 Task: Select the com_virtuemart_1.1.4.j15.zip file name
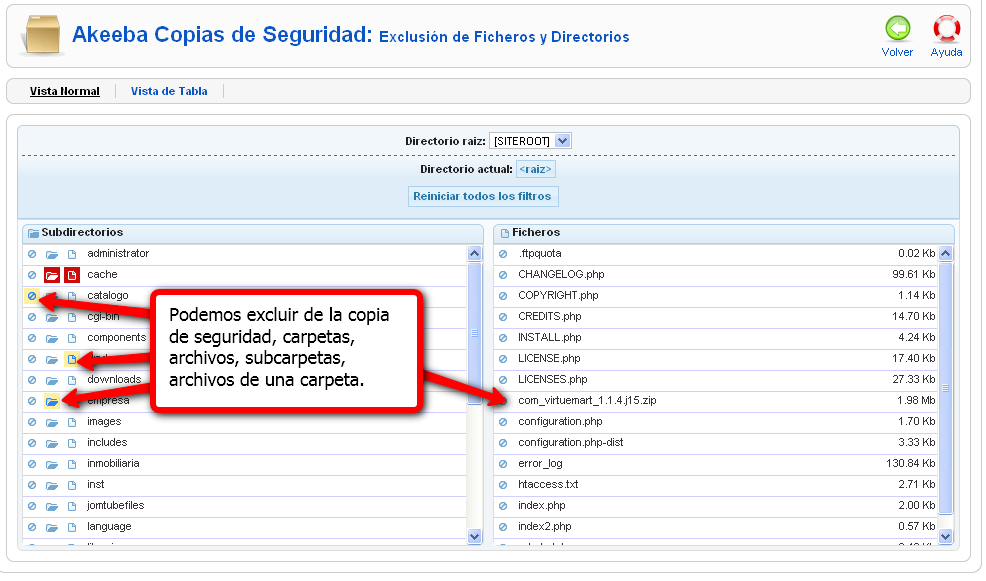coord(589,401)
